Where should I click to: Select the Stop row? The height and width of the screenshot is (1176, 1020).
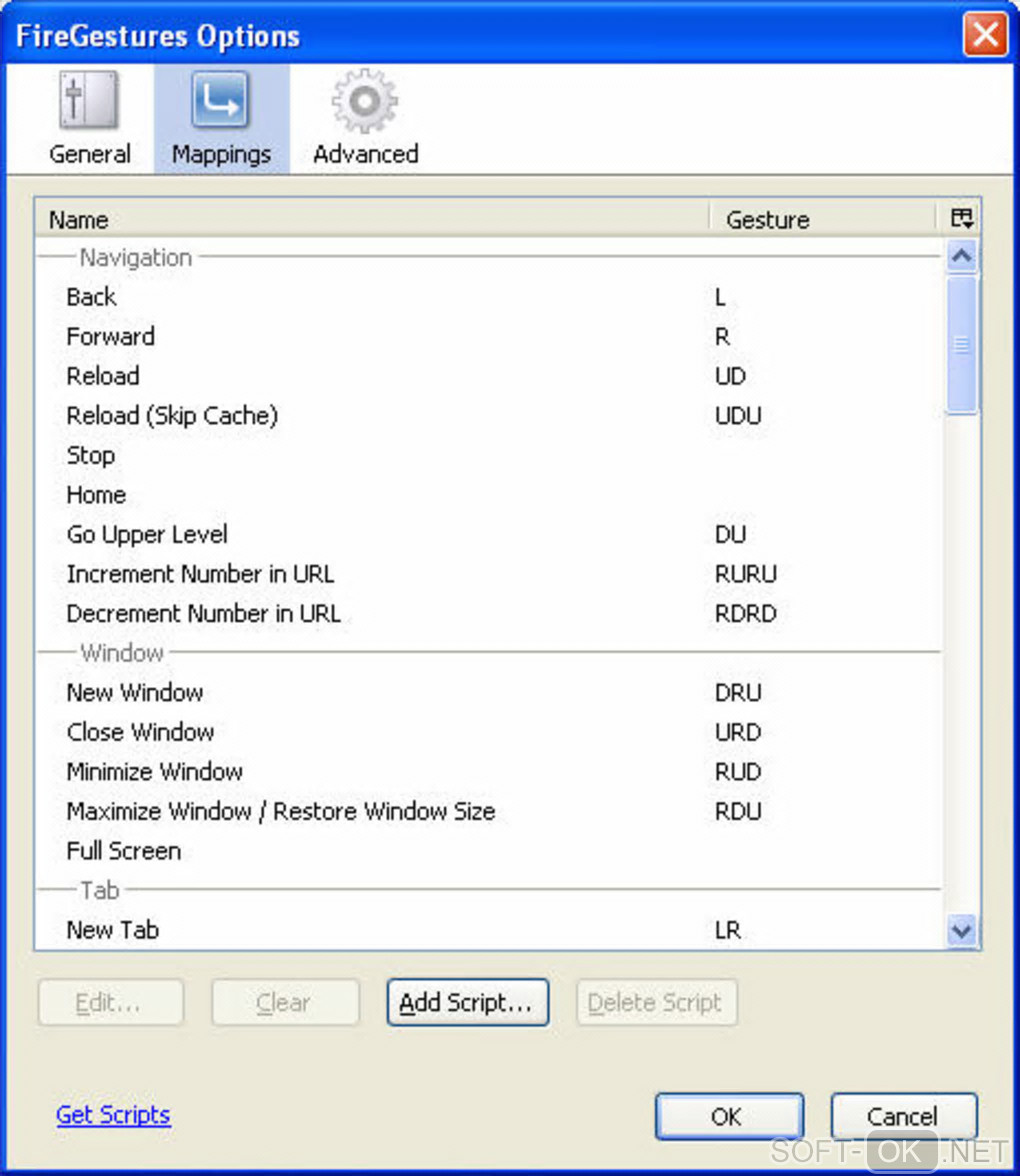pos(489,455)
